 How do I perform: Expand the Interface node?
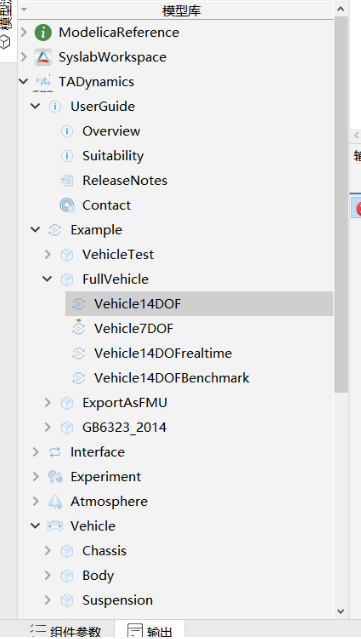(x=36, y=452)
